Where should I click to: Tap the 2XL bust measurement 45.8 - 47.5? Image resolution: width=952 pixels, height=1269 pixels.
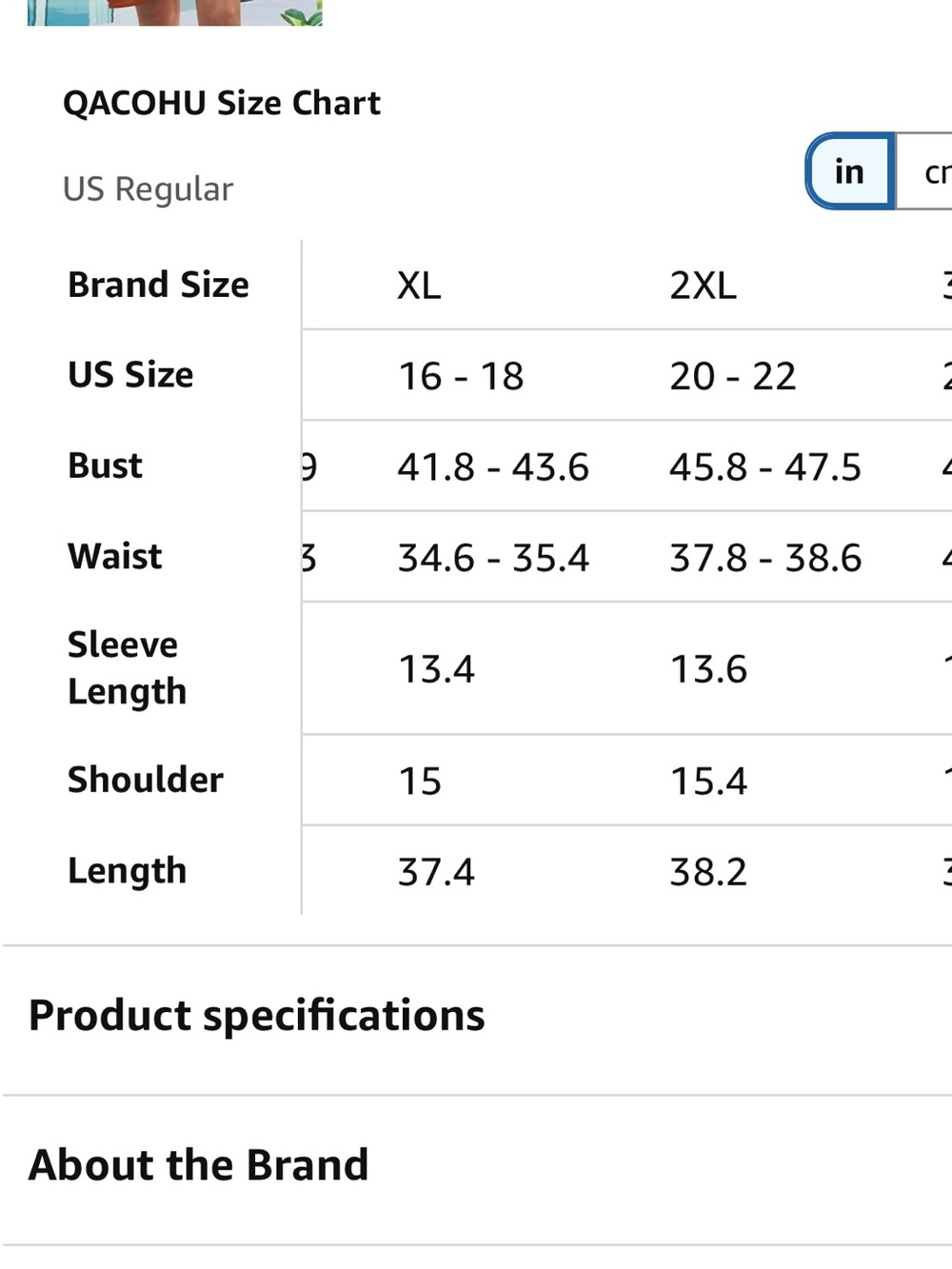click(x=765, y=467)
